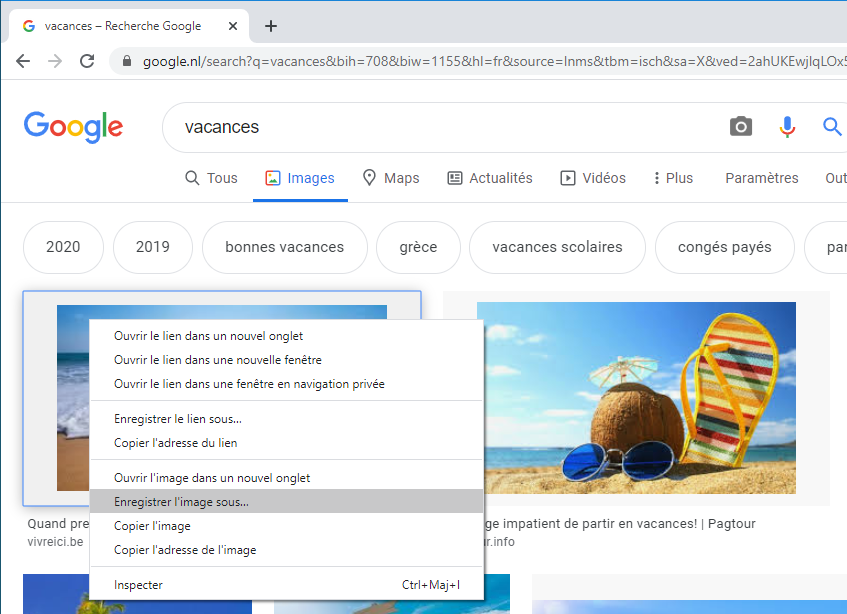Select the 2020 suggestion chip

(x=63, y=247)
